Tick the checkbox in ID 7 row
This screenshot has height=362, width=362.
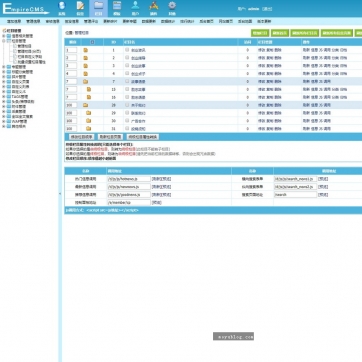coord(127,81)
